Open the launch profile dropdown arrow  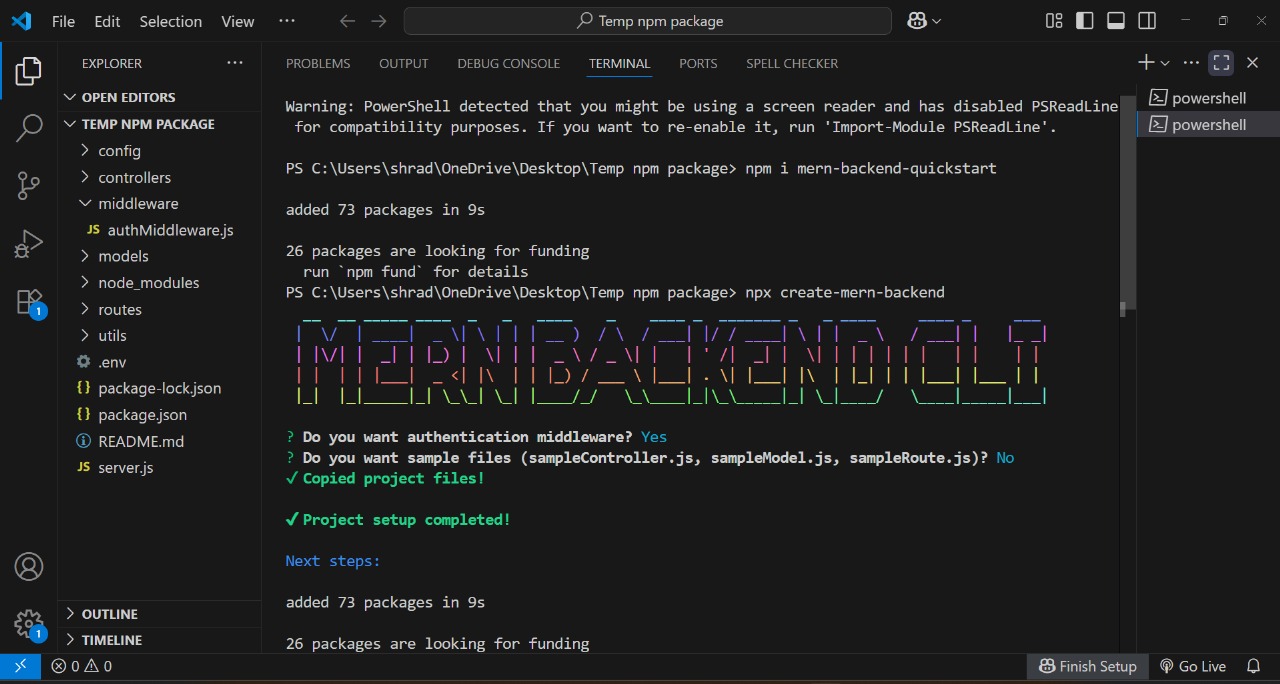pos(1165,63)
